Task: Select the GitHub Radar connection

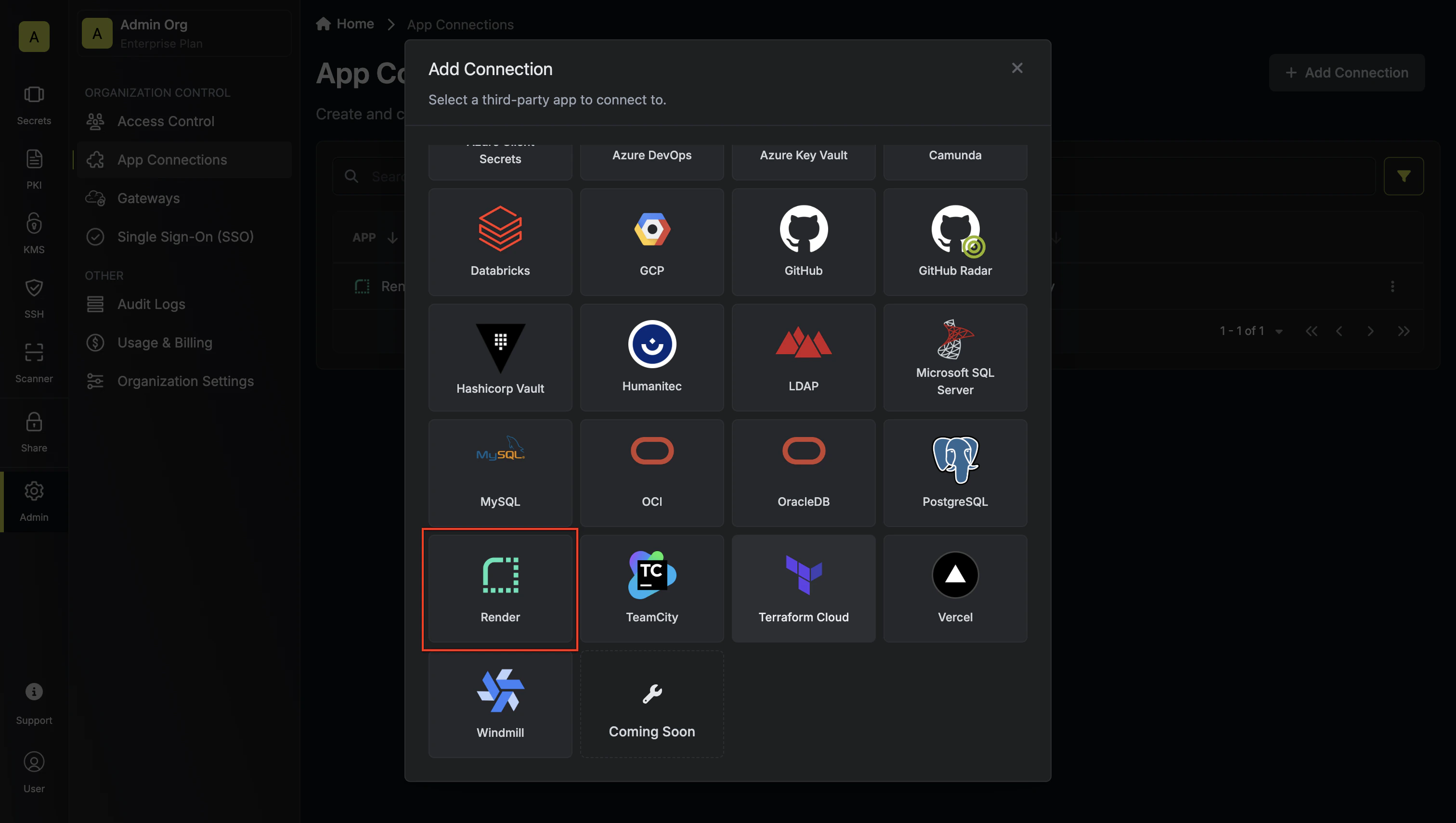Action: click(954, 242)
